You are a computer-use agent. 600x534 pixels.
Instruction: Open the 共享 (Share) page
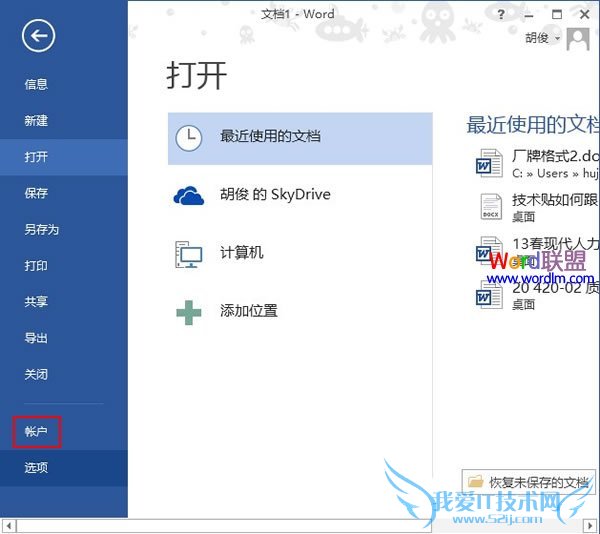[64, 302]
